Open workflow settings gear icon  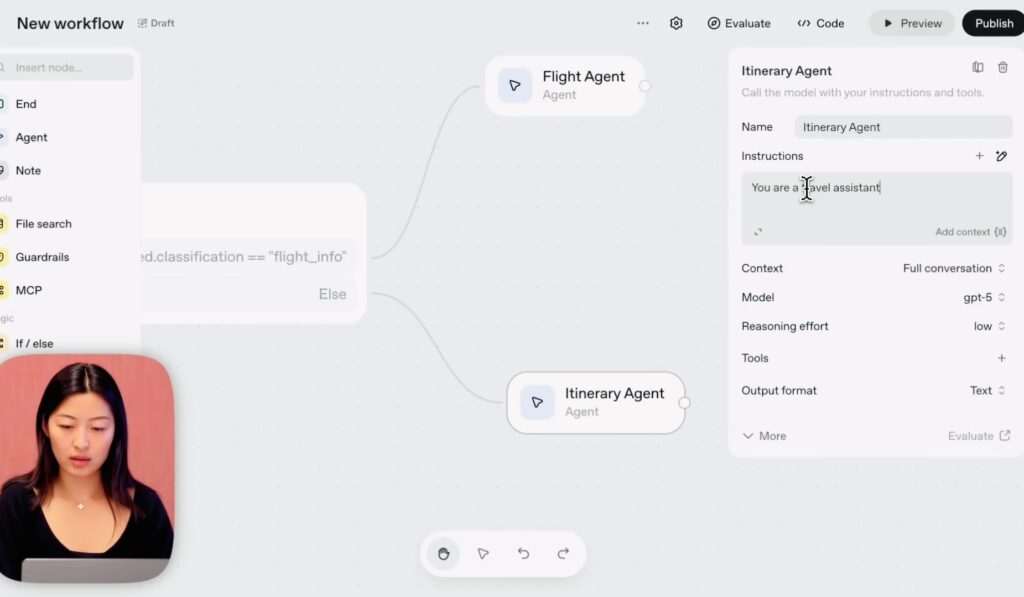click(676, 23)
